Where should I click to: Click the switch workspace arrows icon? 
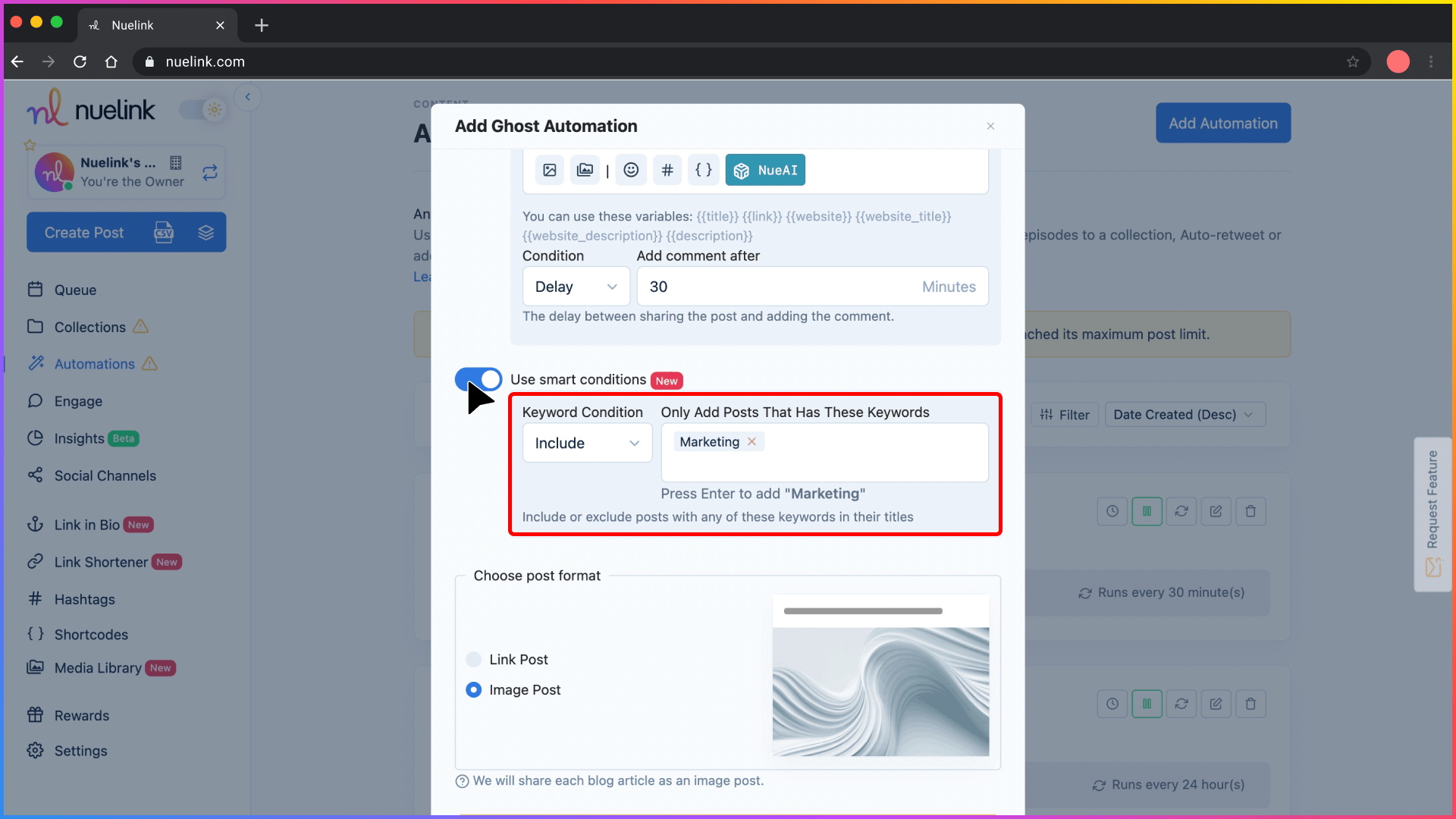[x=210, y=173]
